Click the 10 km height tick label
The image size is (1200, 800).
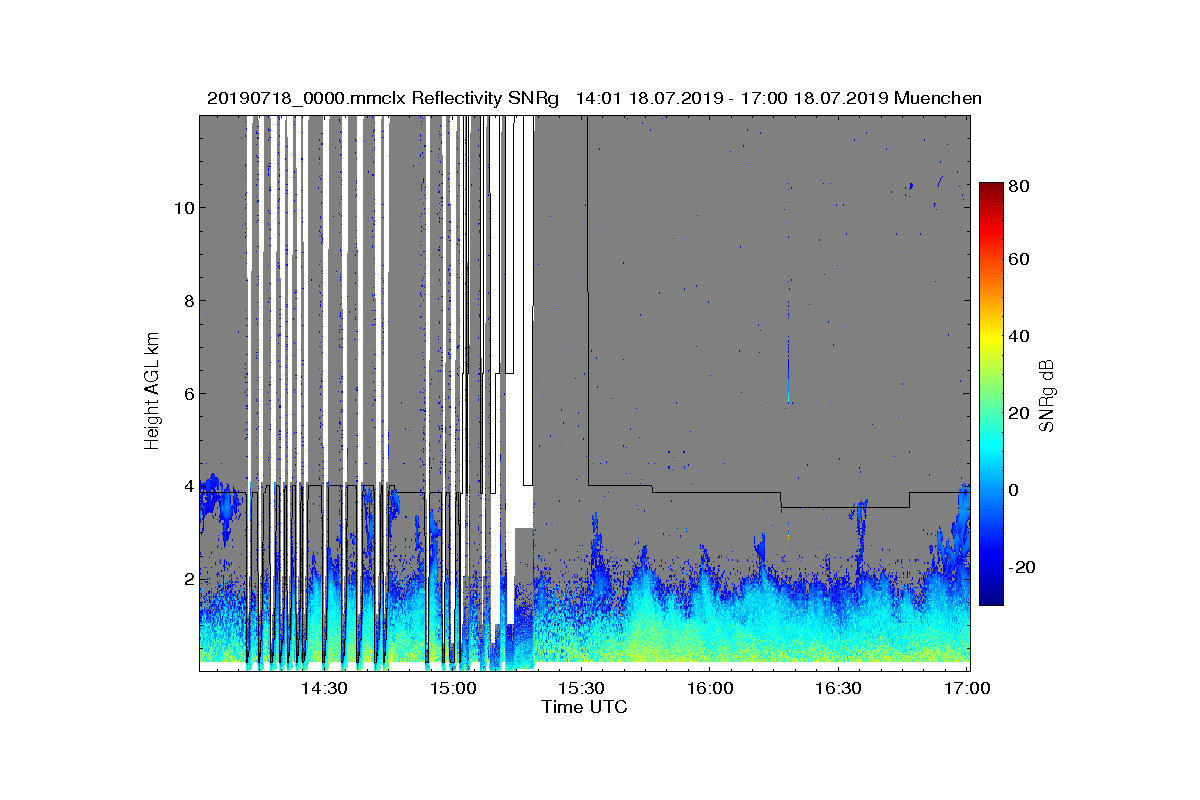pos(181,208)
